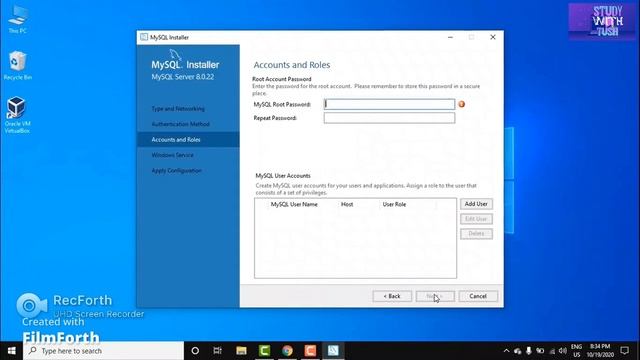Screen dimensions: 640x360
Task: Open Oracle VM VirtualBox desktop icon
Action: (17, 115)
